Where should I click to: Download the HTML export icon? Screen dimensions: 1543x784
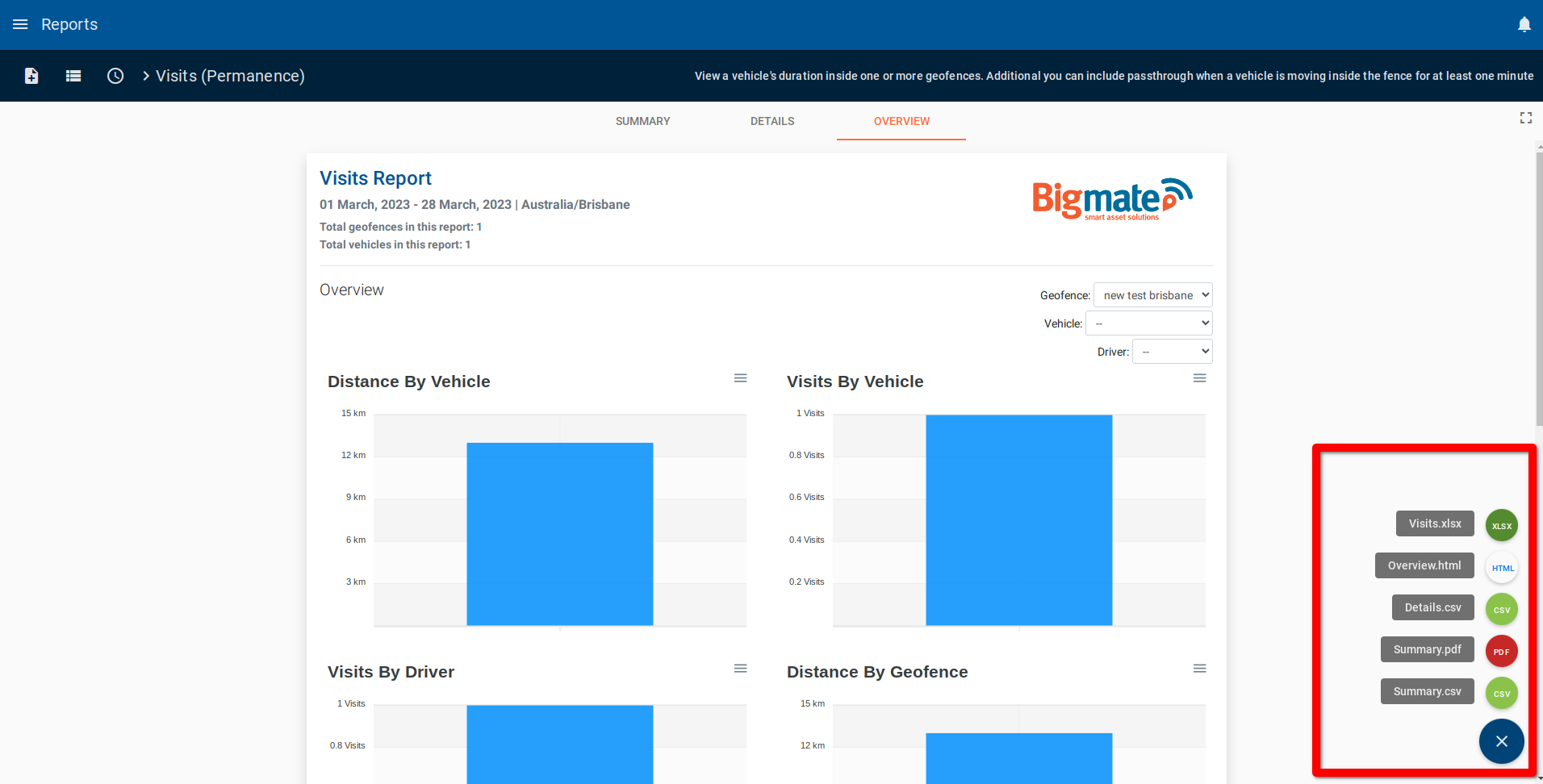(1501, 567)
